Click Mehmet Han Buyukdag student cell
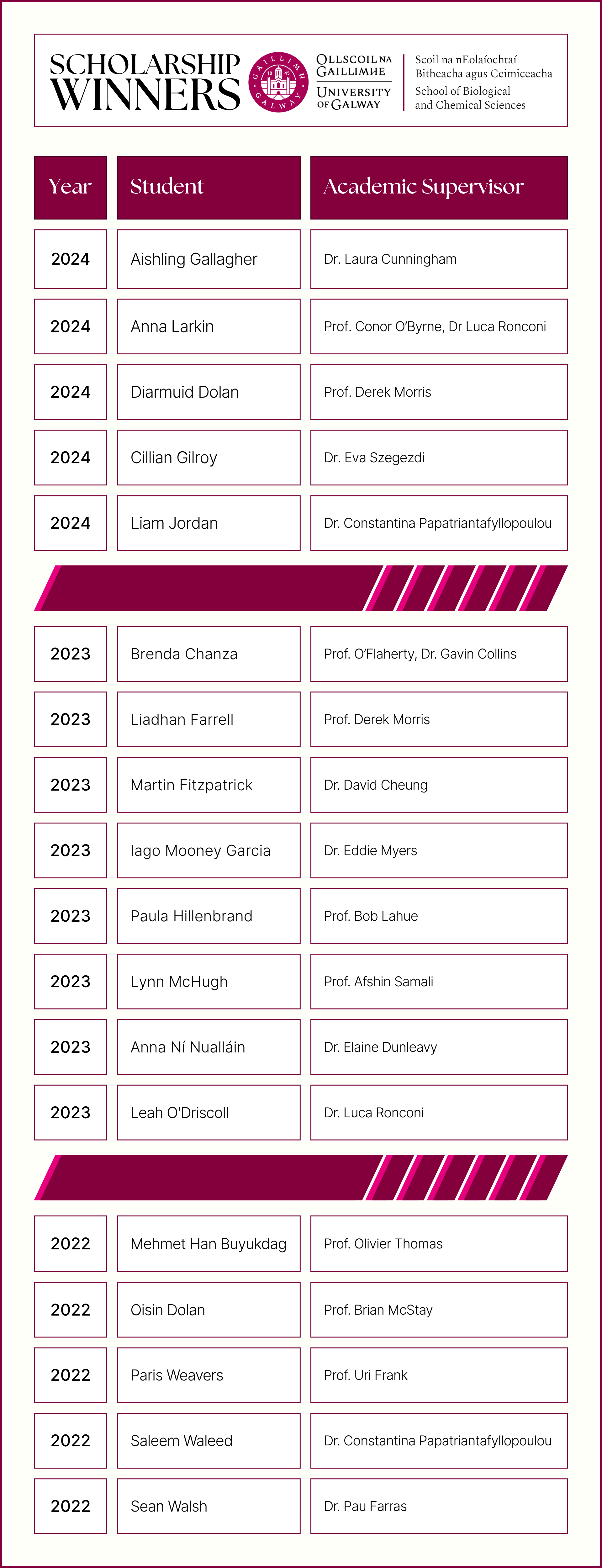 click(208, 1243)
